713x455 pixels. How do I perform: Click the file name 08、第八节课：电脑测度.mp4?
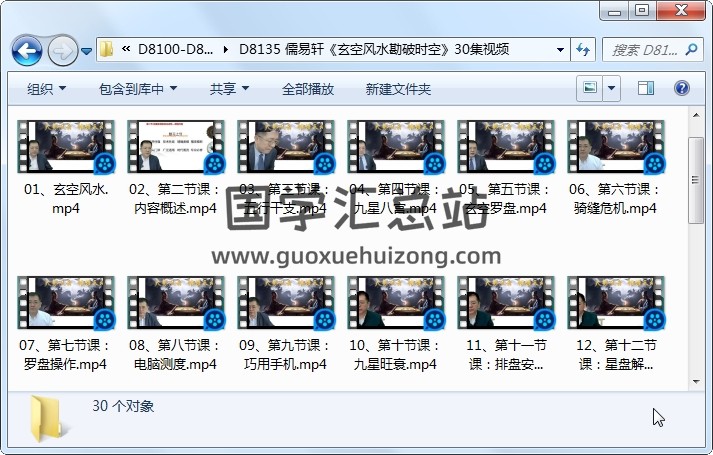176,355
